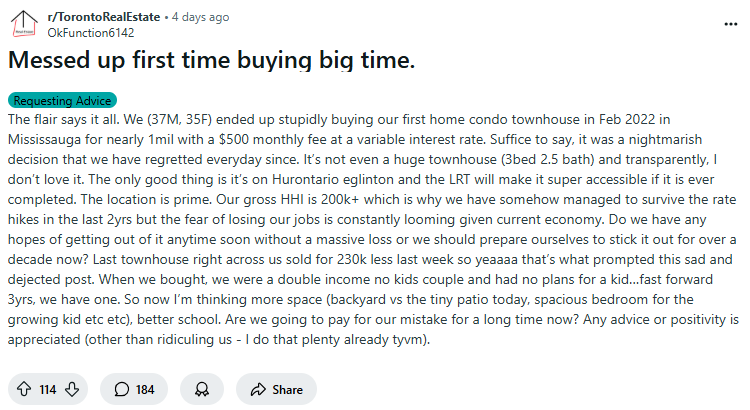View OkFunction6142 user profile
The width and height of the screenshot is (750, 410).
[91, 33]
